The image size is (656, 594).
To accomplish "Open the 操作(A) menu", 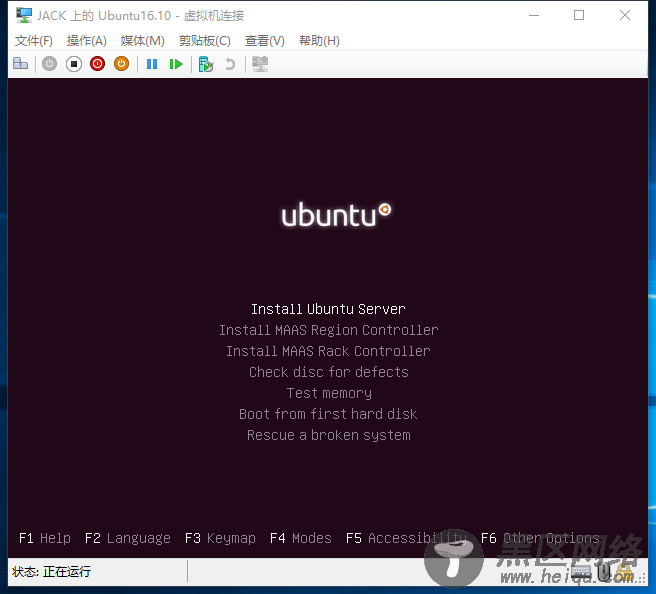I will (x=87, y=41).
